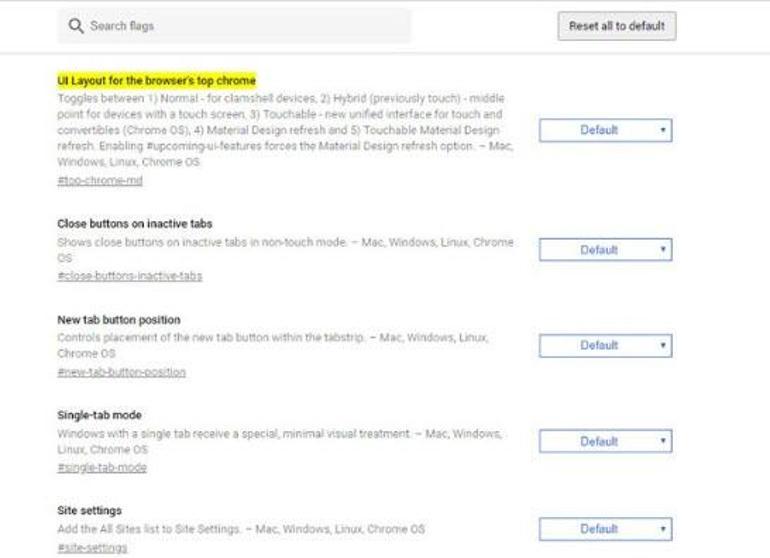Expand the Single-tab mode Default dropdown

[605, 441]
